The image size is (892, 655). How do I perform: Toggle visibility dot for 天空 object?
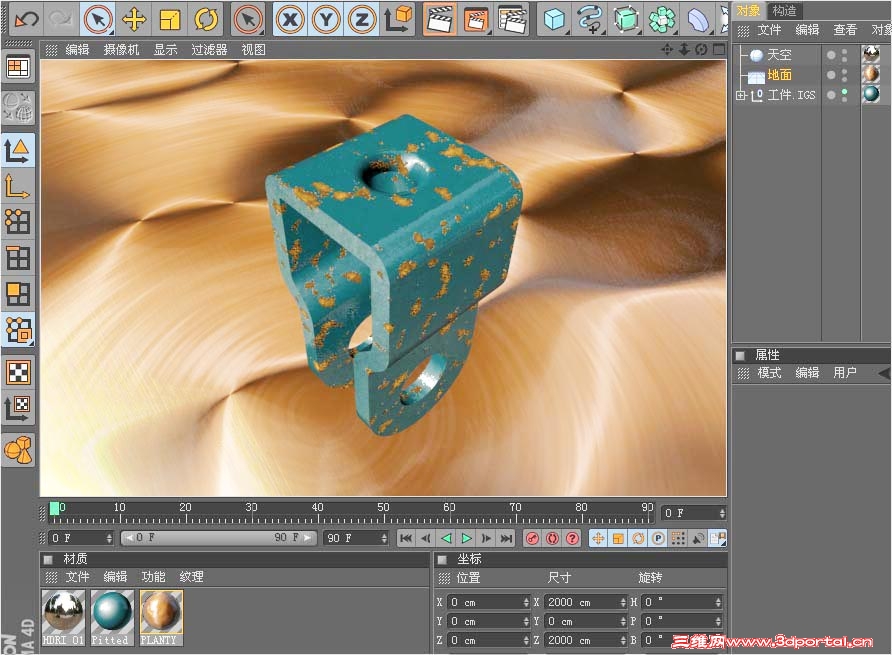tap(832, 55)
